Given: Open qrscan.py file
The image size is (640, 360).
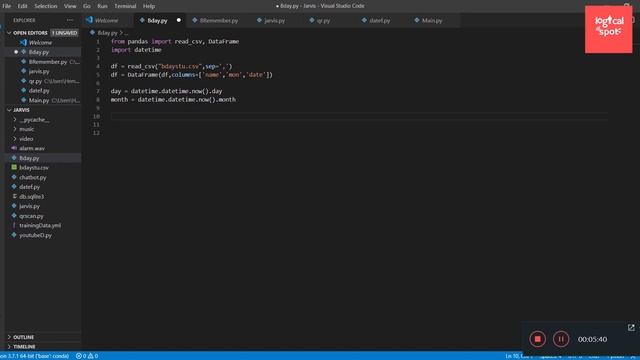Looking at the screenshot, I should pos(31,216).
